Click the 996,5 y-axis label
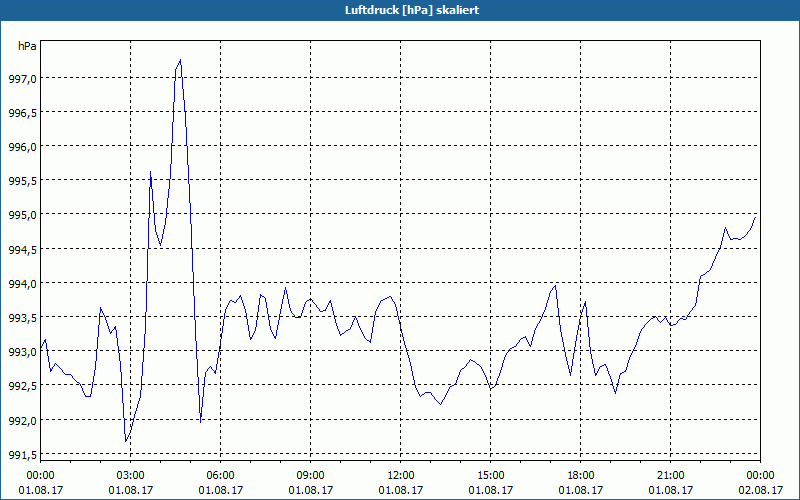This screenshot has width=800, height=500. (x=23, y=112)
